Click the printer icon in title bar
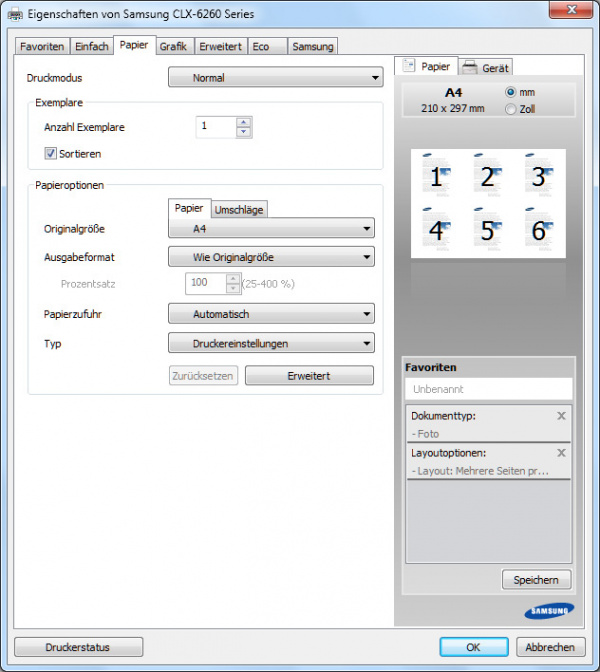The height and width of the screenshot is (672, 600). pos(14,13)
